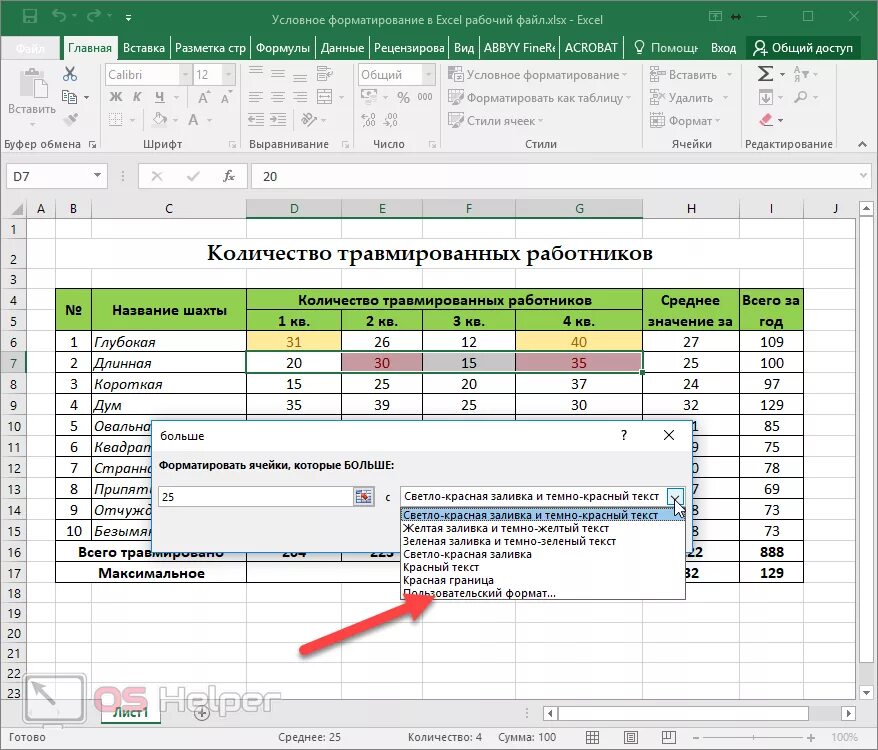
Task: Open Условное форматирование dropdown
Action: [x=538, y=74]
